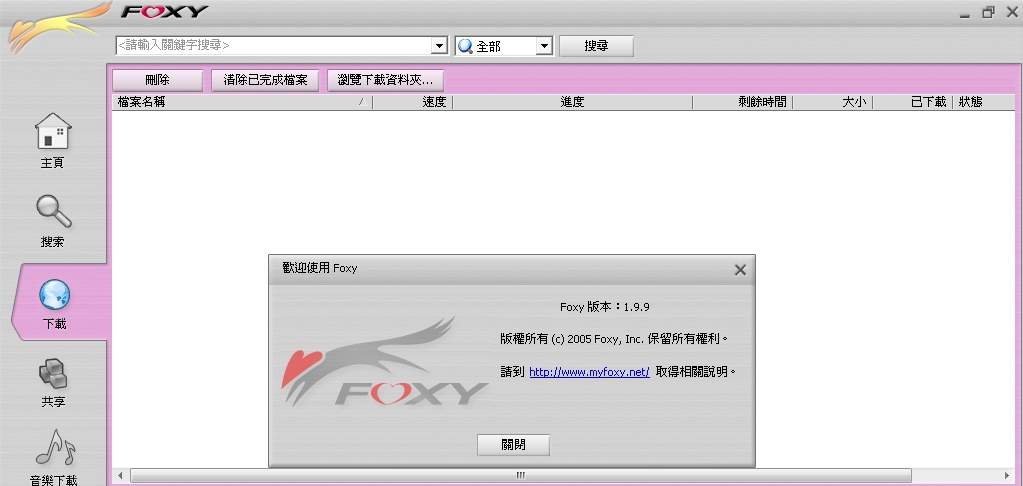Image resolution: width=1023 pixels, height=486 pixels.
Task: Sort by 速度 column header
Action: 412,102
